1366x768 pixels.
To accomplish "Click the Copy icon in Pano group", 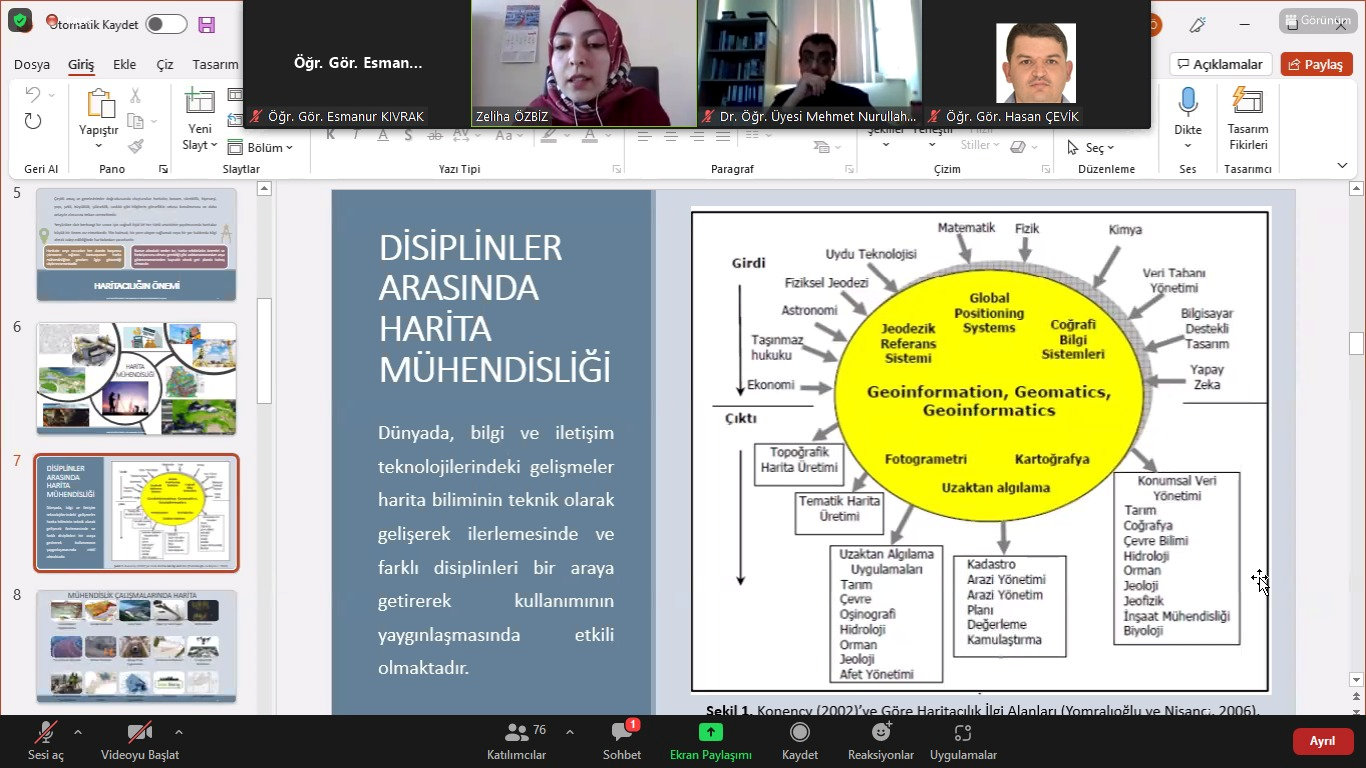I will coord(135,121).
